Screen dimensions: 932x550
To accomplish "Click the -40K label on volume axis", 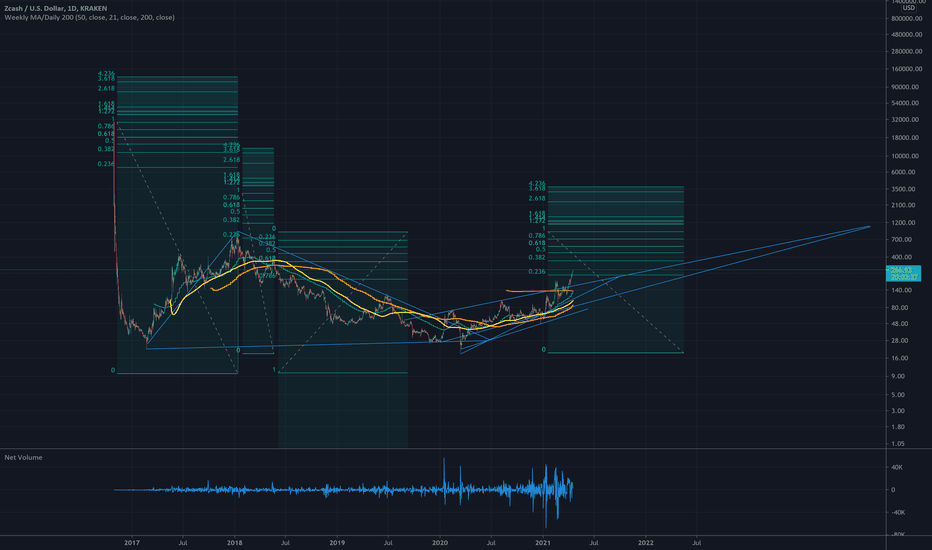I will 896,512.
